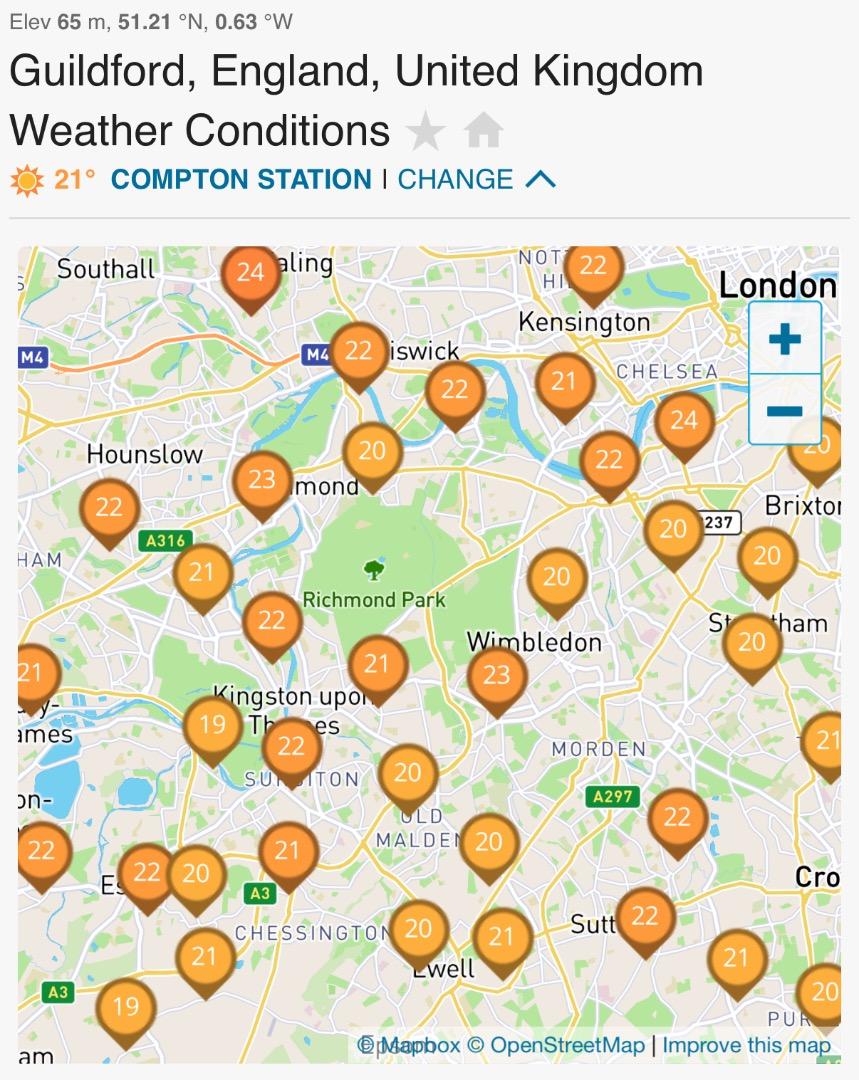
Task: Select the 24° marker near Chelsea
Action: click(684, 426)
